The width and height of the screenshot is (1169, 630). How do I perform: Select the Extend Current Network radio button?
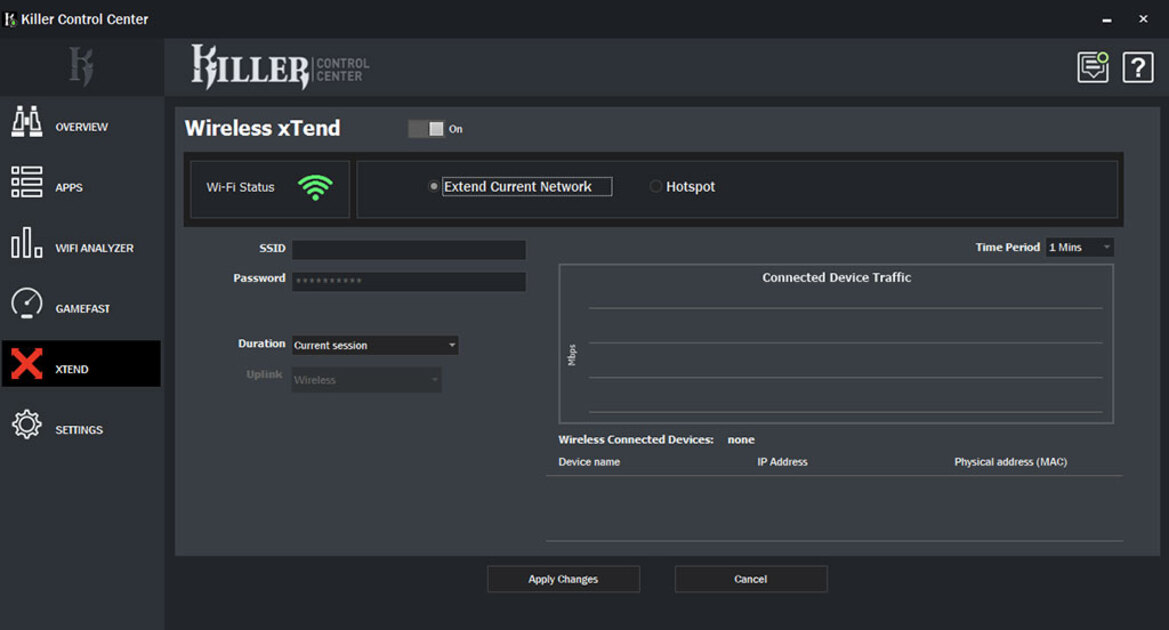coord(433,186)
